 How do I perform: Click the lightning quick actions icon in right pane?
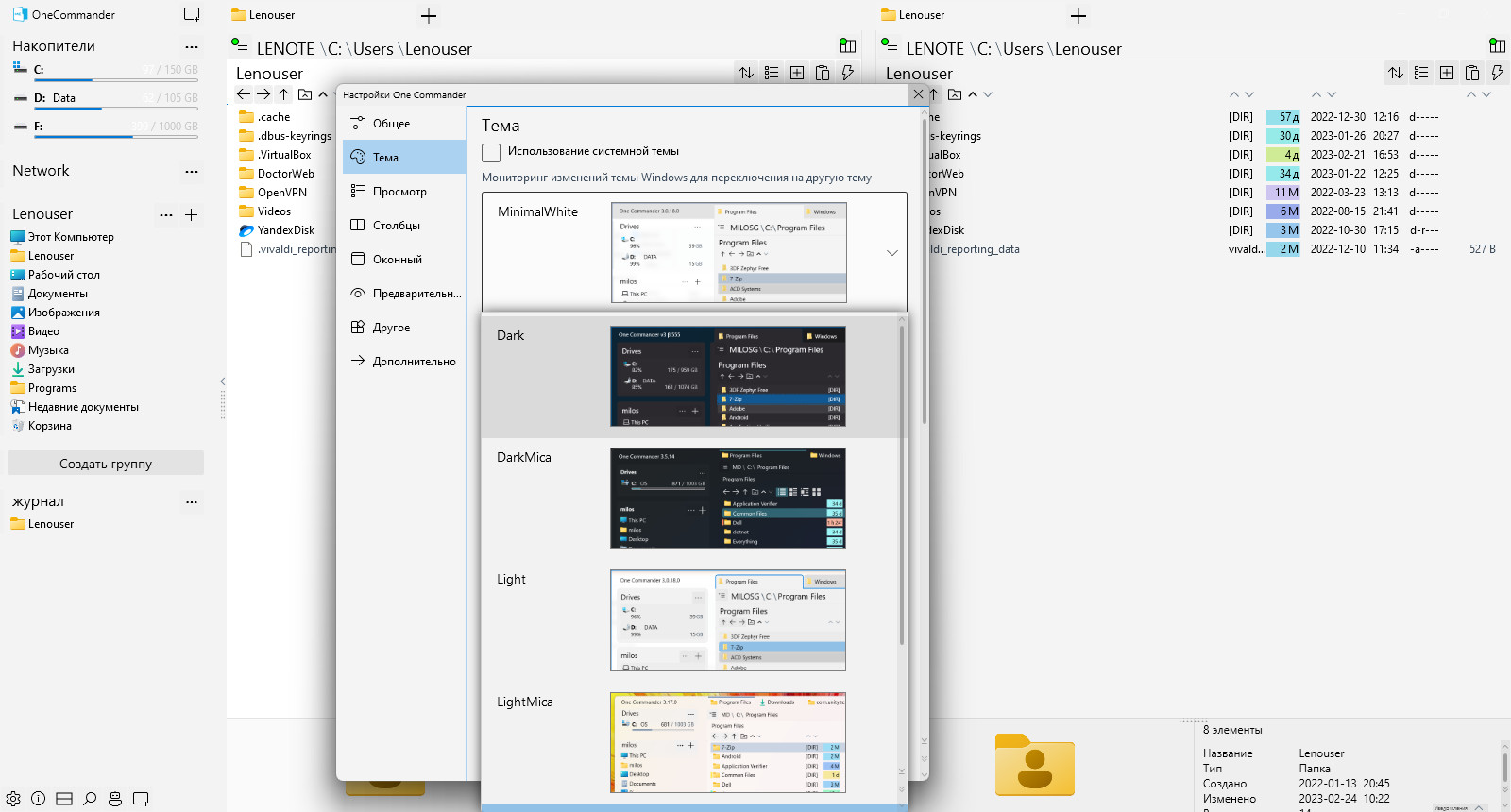coord(1497,73)
